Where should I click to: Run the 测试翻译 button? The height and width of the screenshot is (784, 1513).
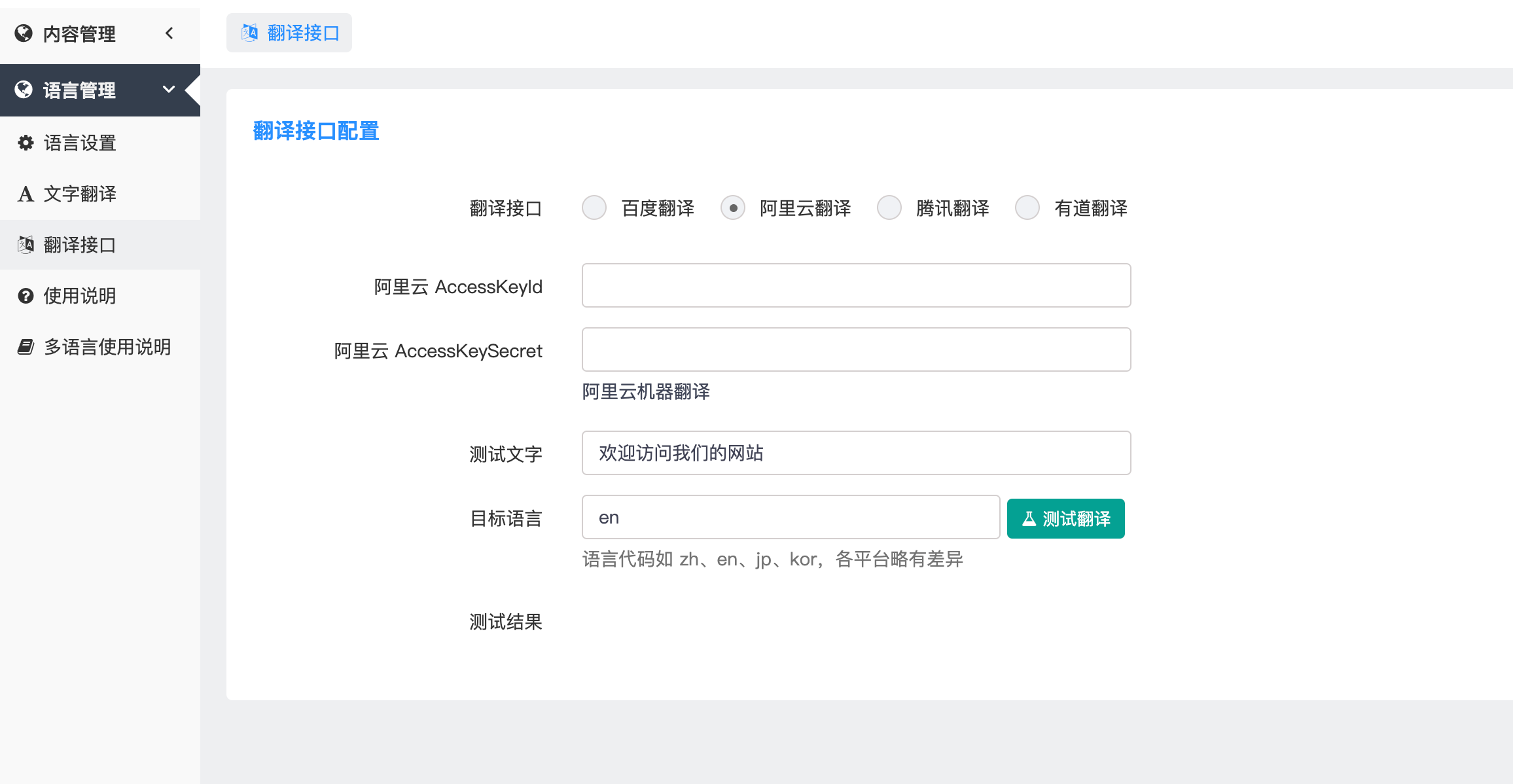tap(1066, 519)
